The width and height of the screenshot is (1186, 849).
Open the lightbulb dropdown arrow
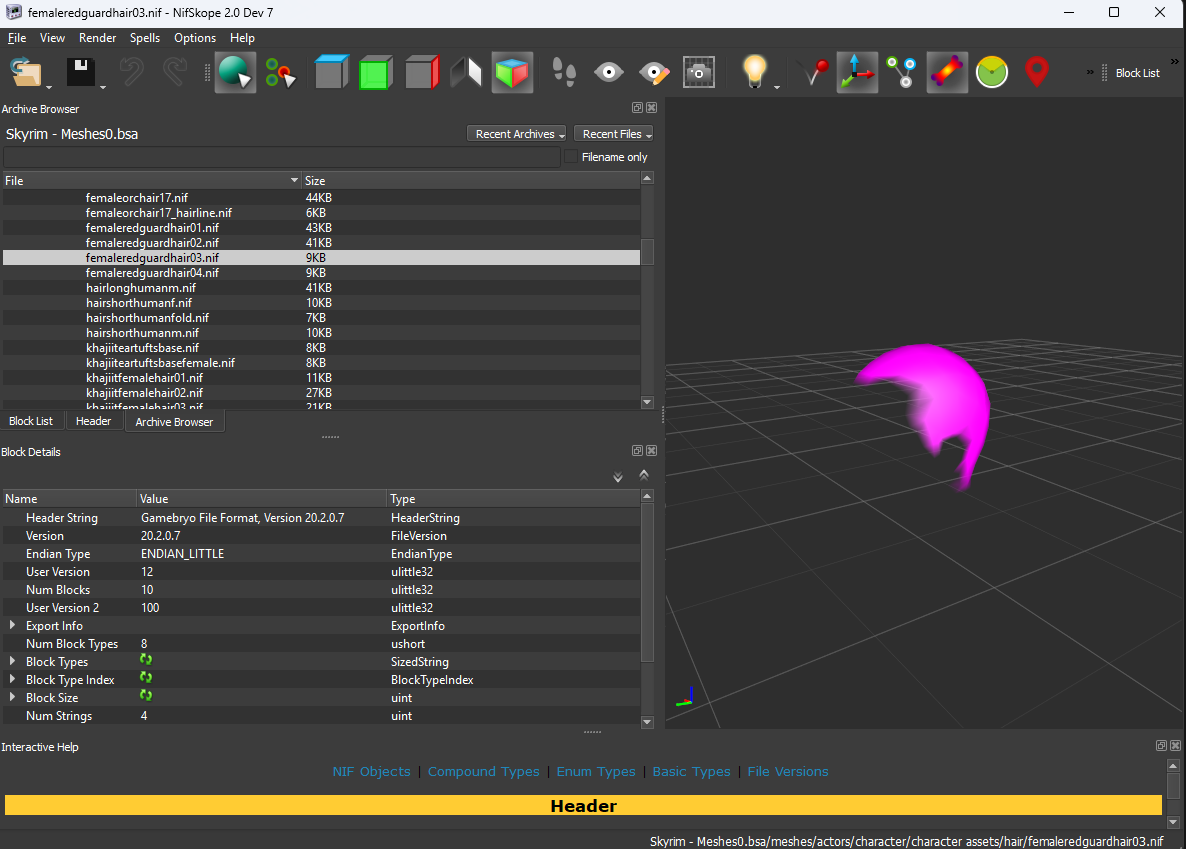[777, 88]
